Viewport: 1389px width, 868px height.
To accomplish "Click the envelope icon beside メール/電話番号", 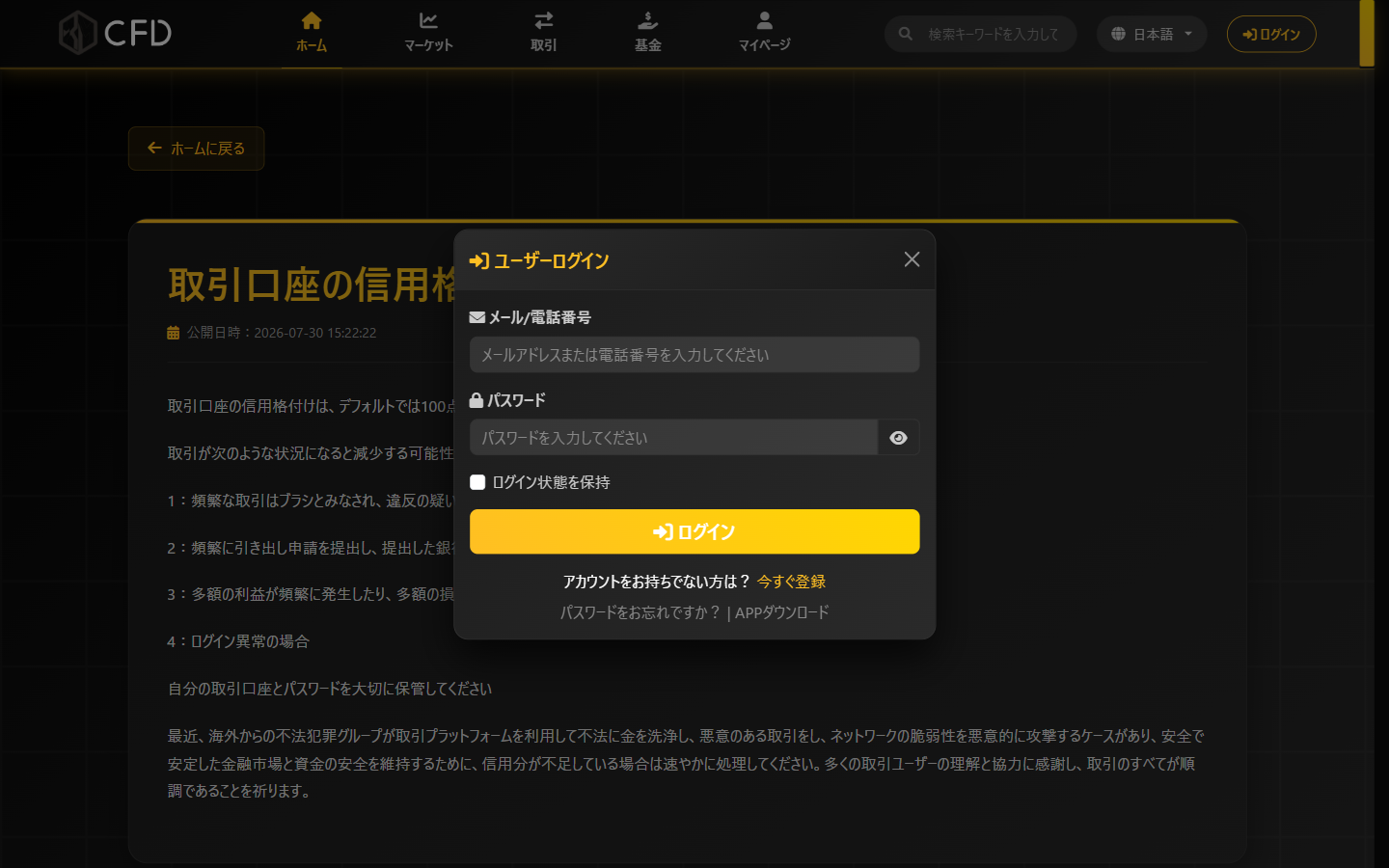I will click(477, 317).
